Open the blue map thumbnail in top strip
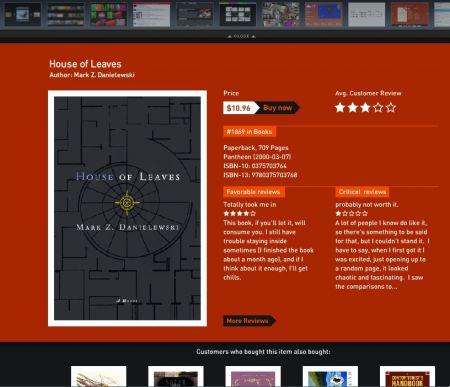 pos(324,14)
